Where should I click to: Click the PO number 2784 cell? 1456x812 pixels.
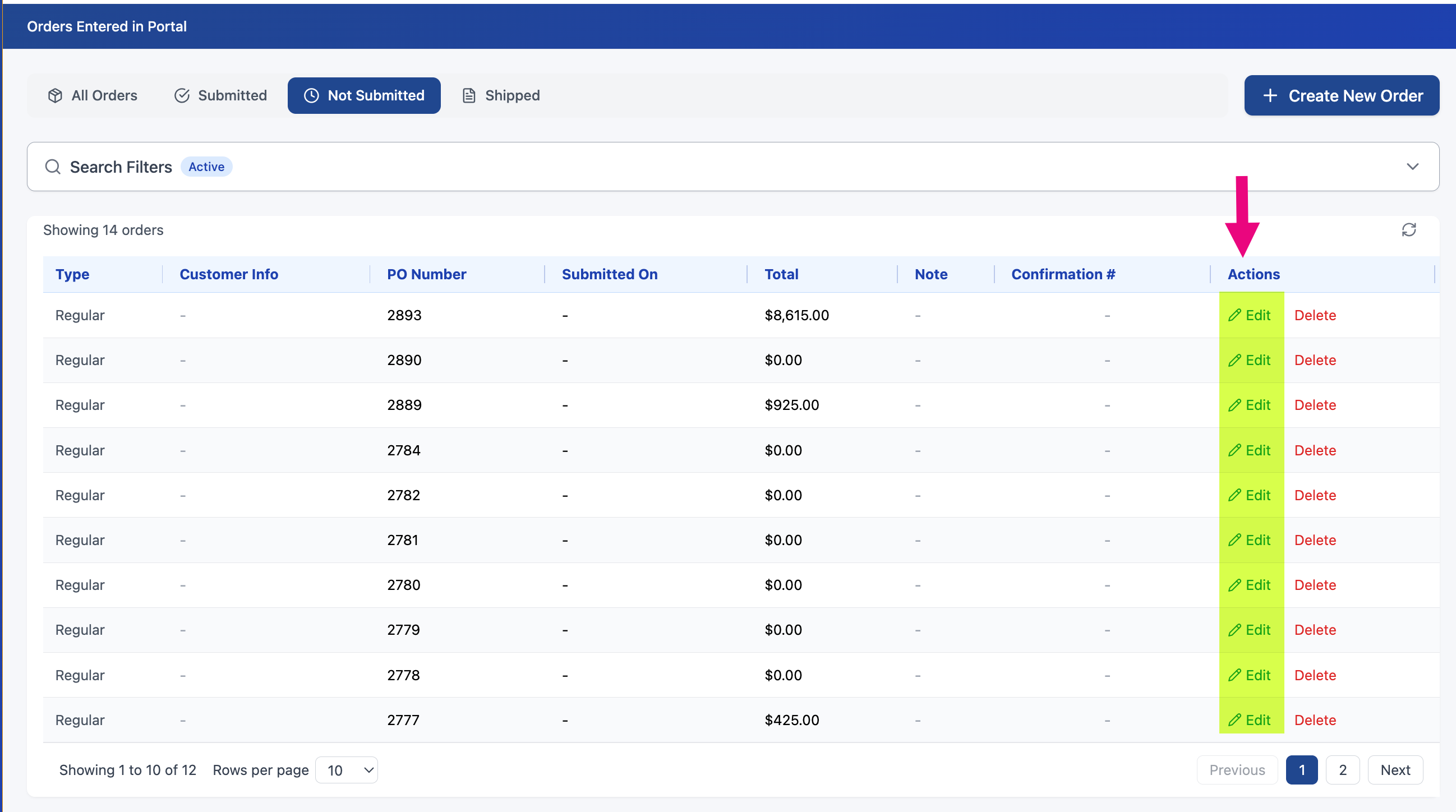click(404, 450)
